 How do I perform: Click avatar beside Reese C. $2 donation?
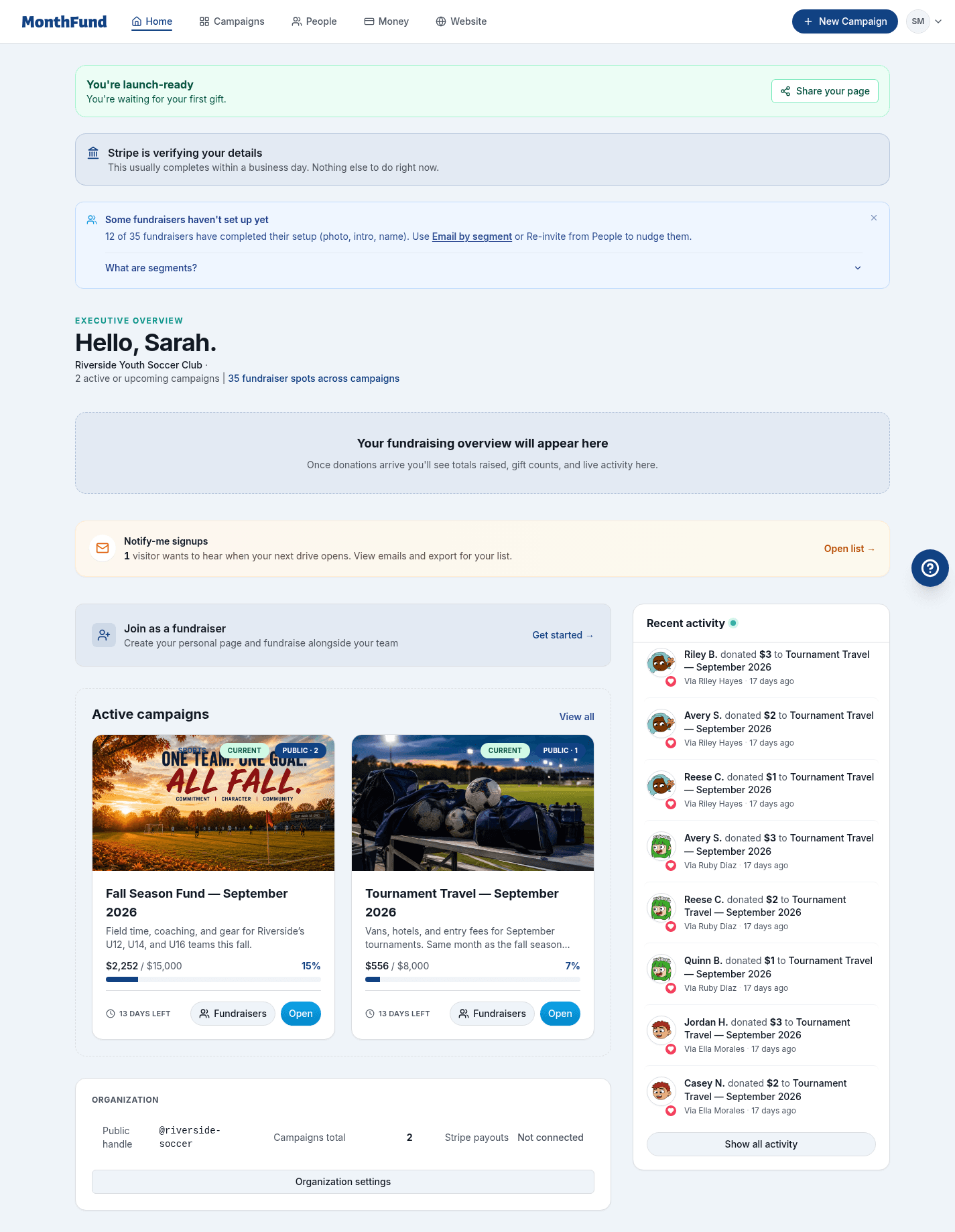pyautogui.click(x=661, y=908)
